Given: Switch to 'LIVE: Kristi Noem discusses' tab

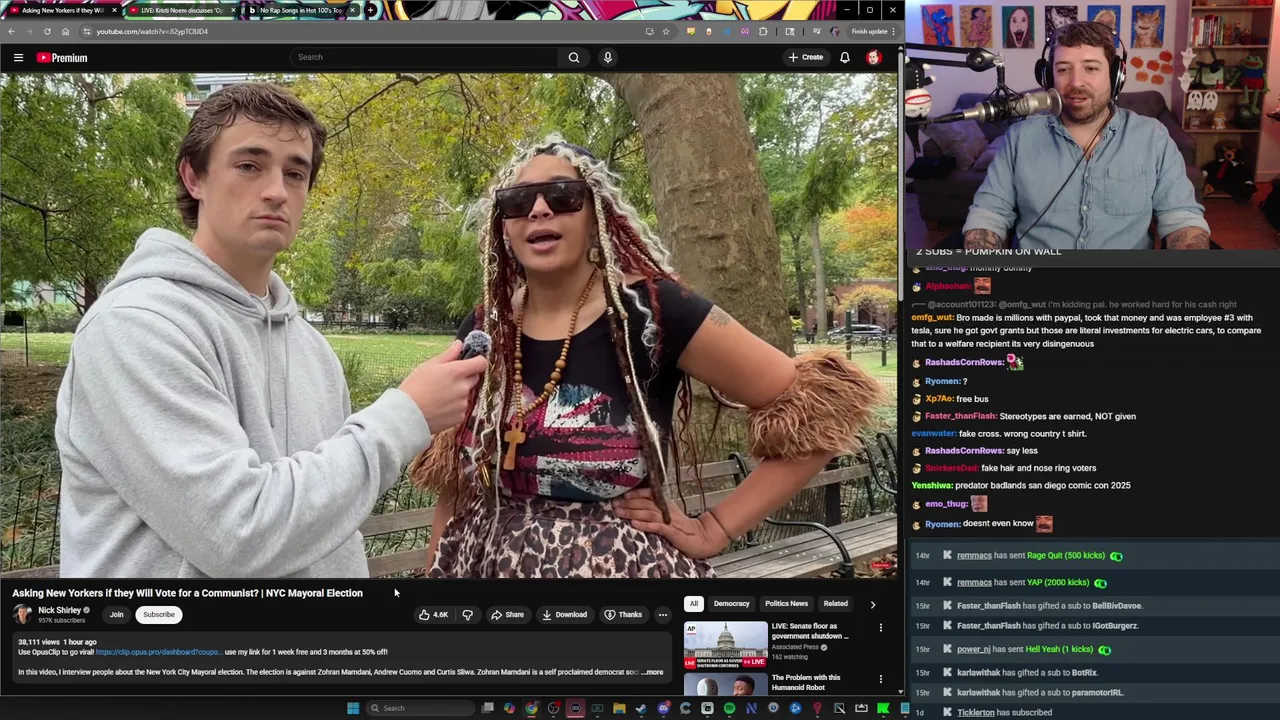Looking at the screenshot, I should pyautogui.click(x=182, y=10).
